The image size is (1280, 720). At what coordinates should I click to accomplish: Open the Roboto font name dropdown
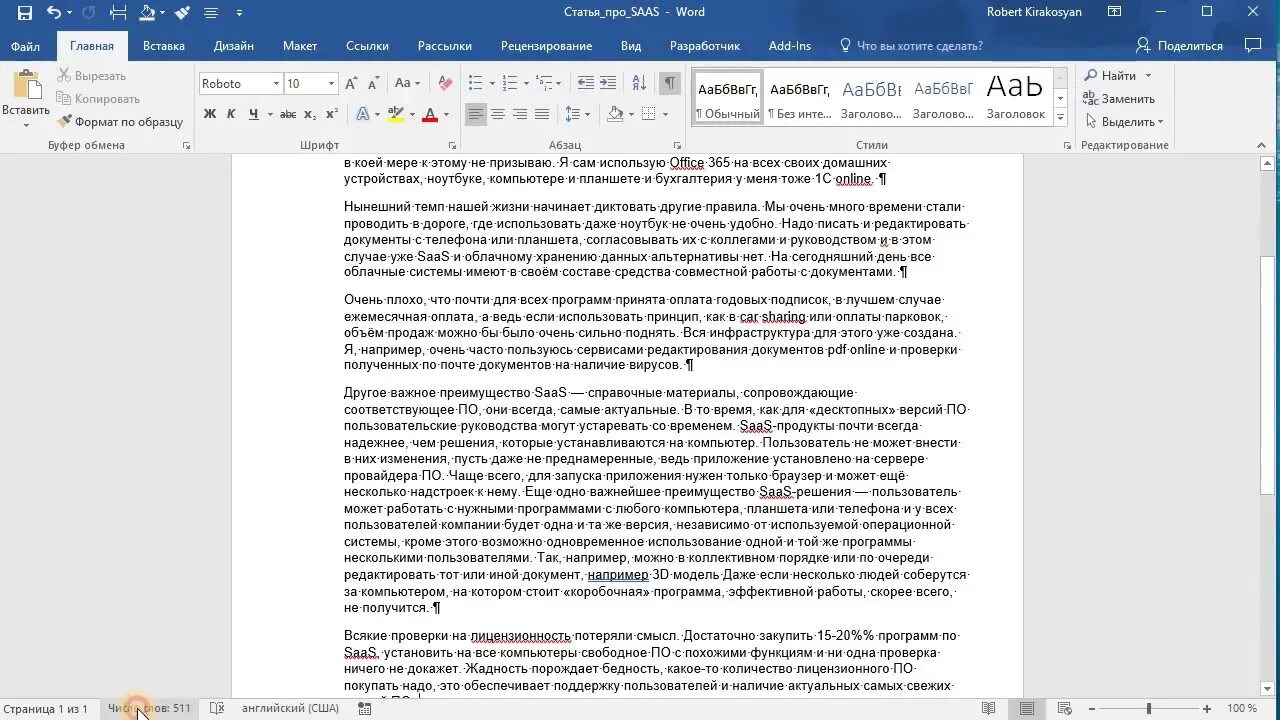275,84
